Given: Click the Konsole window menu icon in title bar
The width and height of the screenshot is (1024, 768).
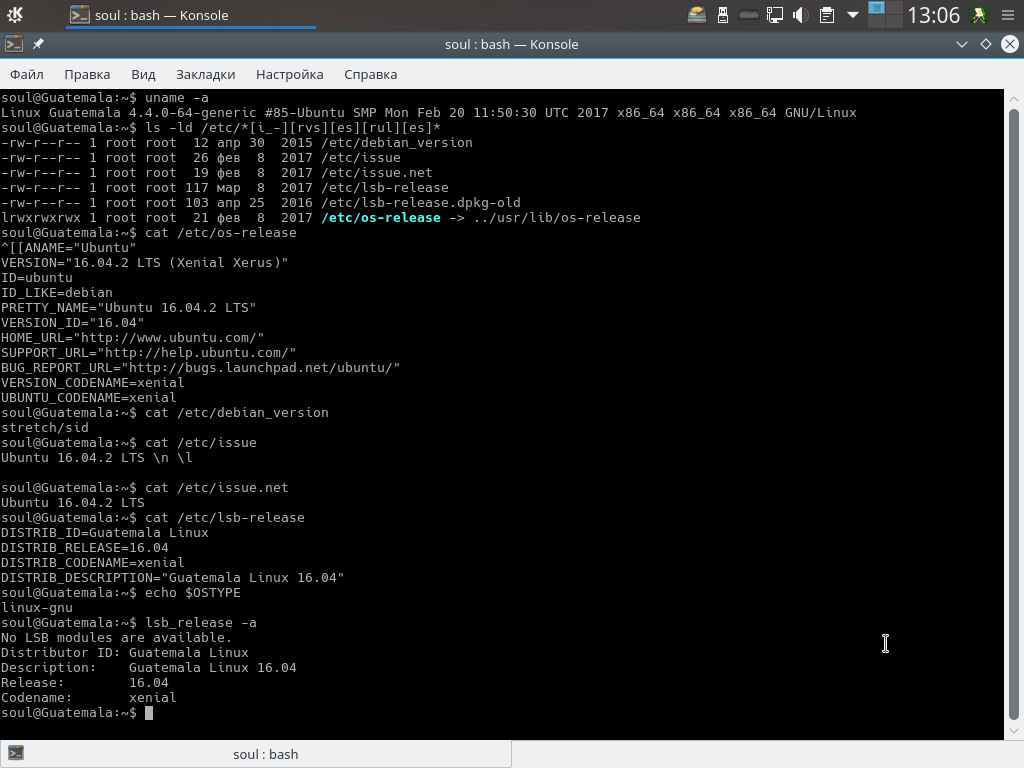Looking at the screenshot, I should click(x=14, y=44).
